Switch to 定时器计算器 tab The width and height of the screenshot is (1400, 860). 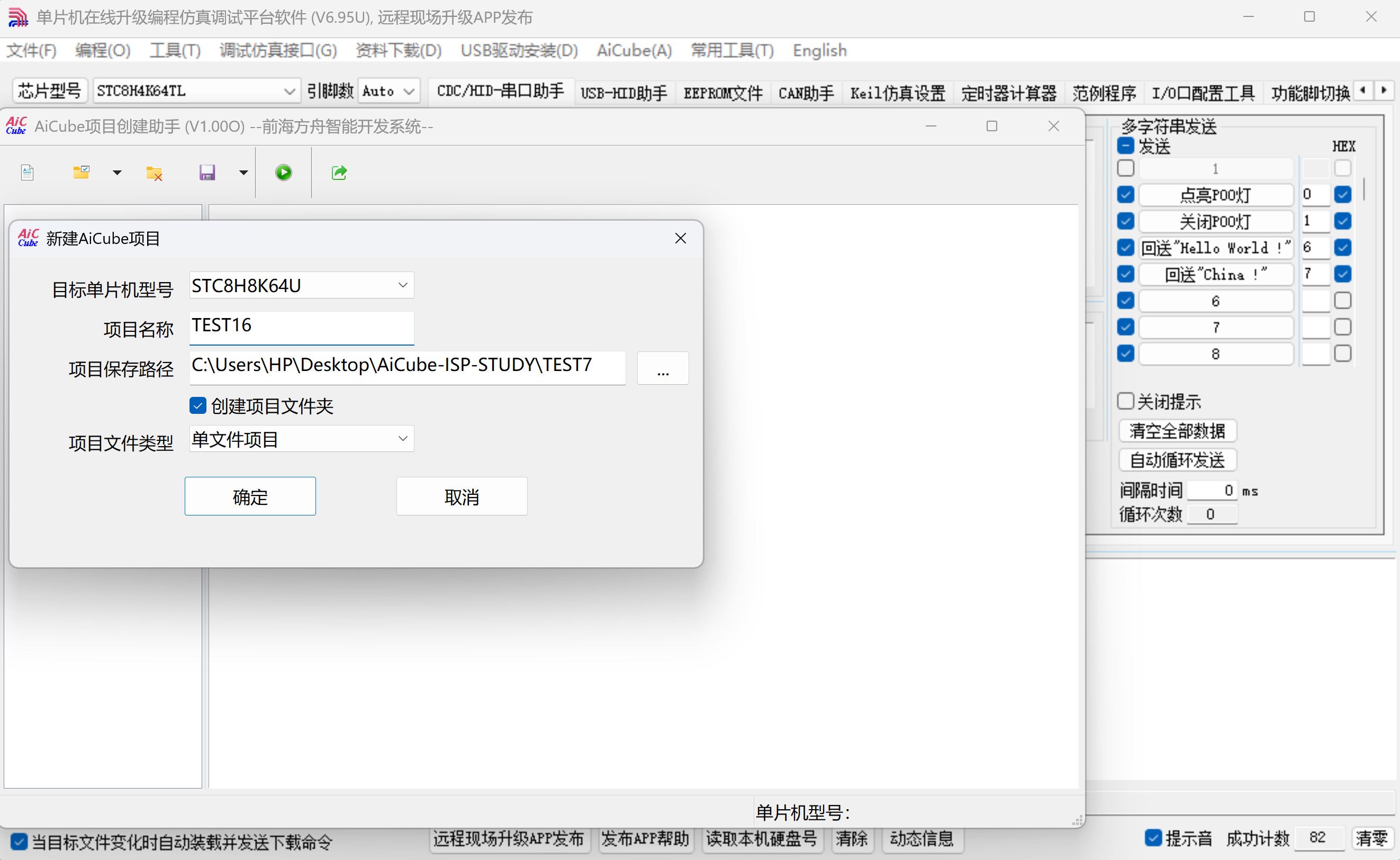click(x=1009, y=92)
